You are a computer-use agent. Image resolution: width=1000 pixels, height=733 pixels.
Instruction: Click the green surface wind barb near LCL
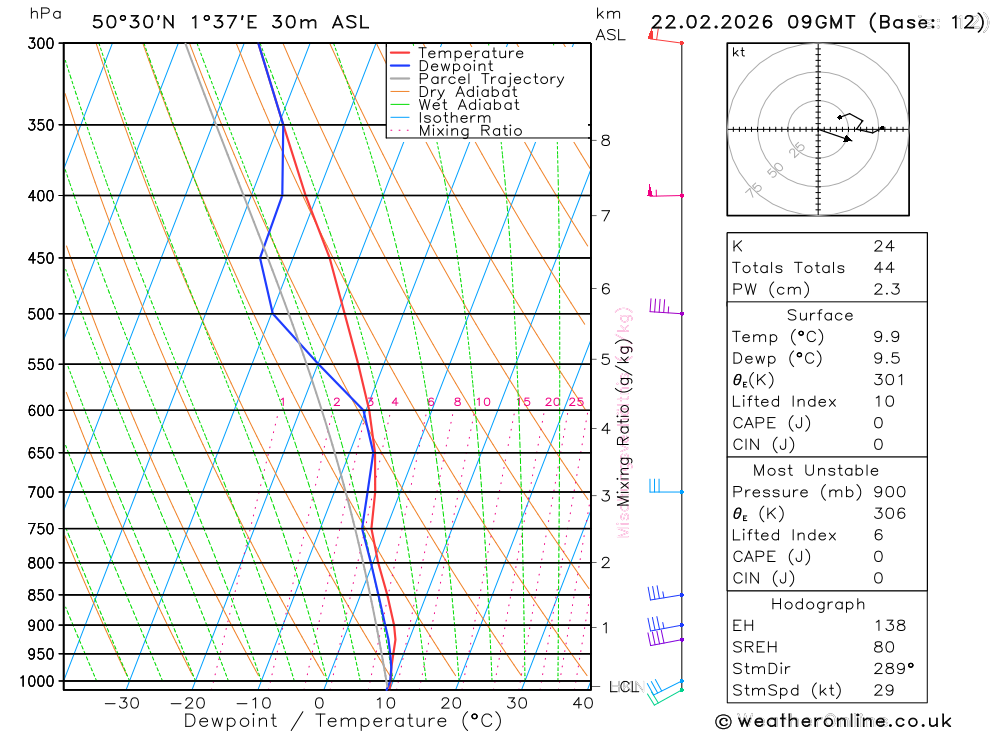[x=666, y=697]
